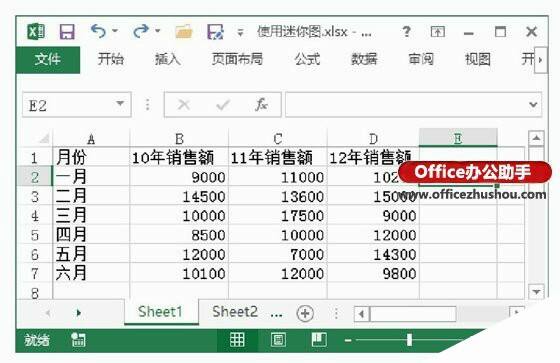This screenshot has width=560, height=363.
Task: Show more sheets via the ellipsis
Action: click(x=276, y=314)
